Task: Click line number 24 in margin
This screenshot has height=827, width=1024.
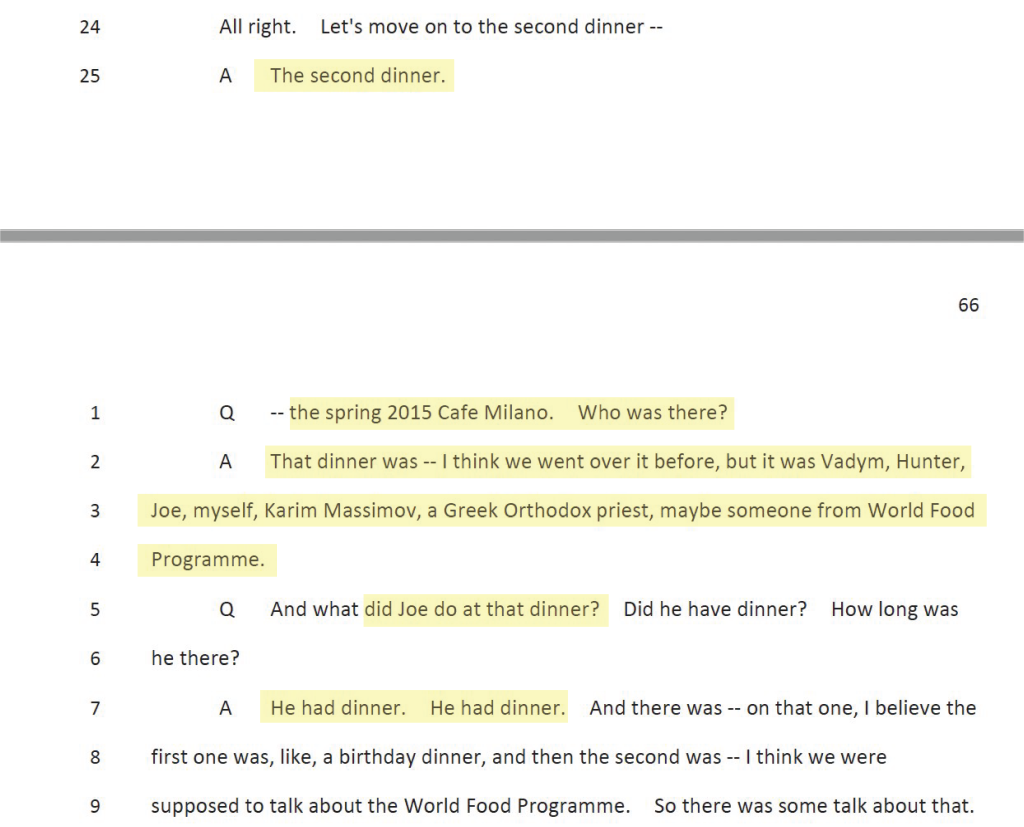Action: 90,27
